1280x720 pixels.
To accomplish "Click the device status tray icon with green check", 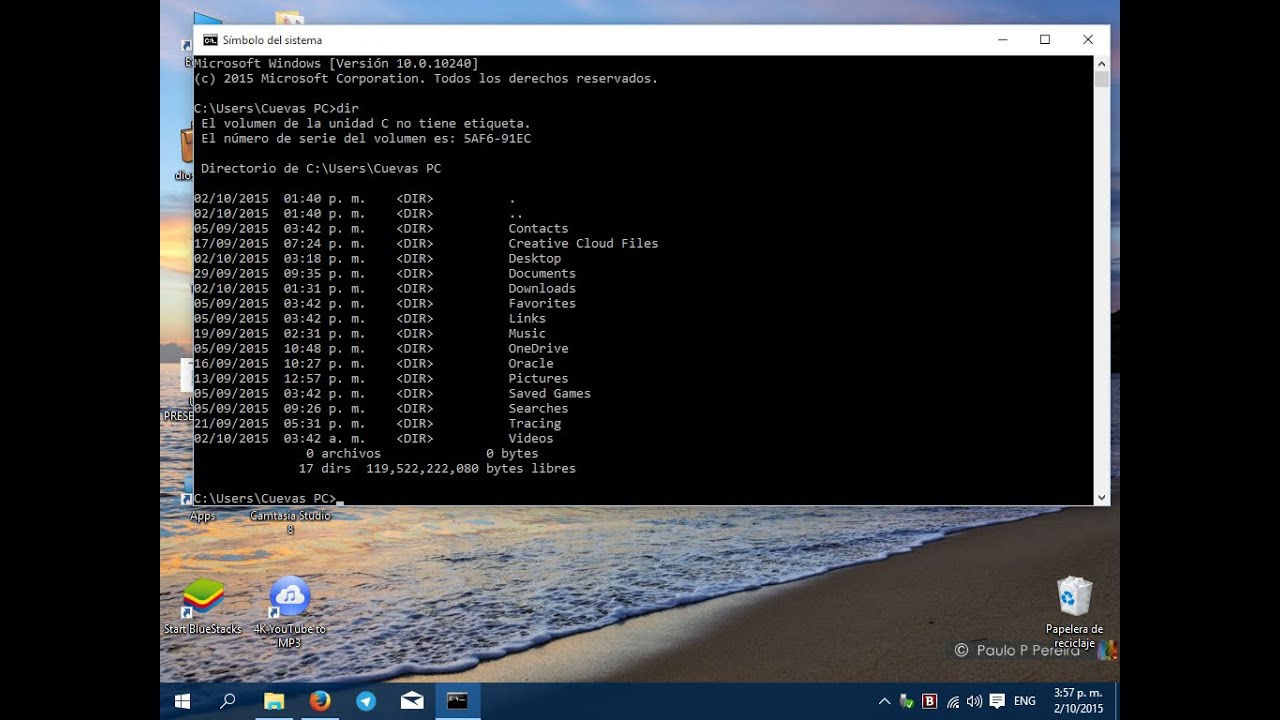I will tap(907, 702).
